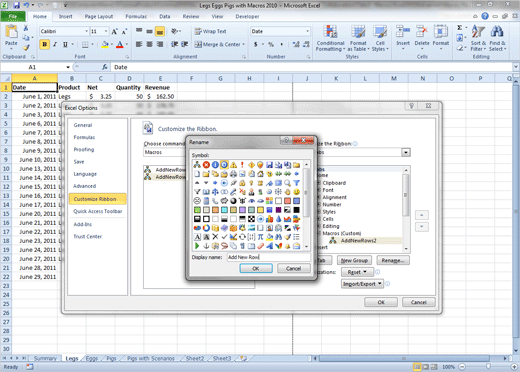Move selected item up with arrow button
This screenshot has width=520, height=372.
point(422,215)
